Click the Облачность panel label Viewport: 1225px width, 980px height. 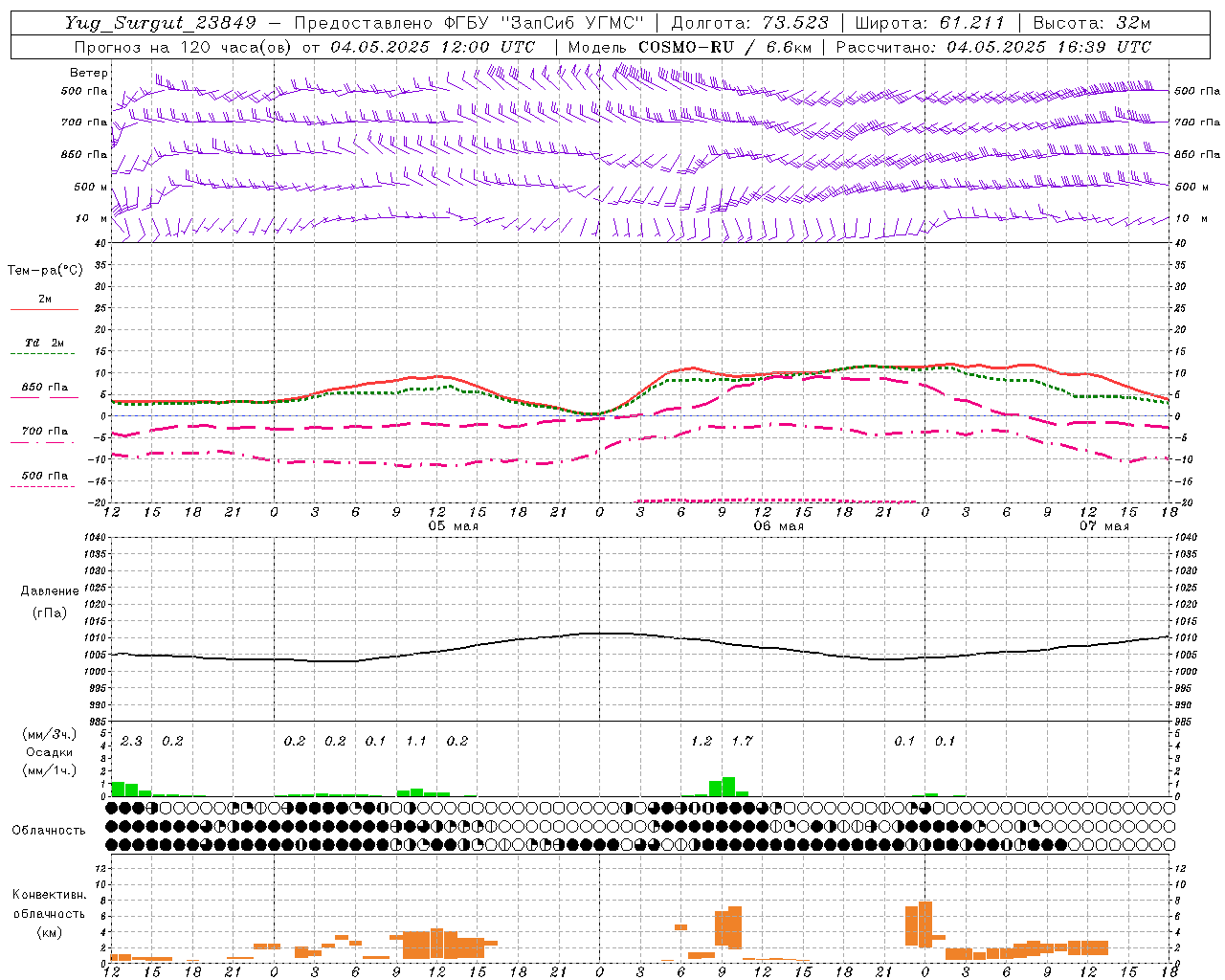(x=49, y=831)
